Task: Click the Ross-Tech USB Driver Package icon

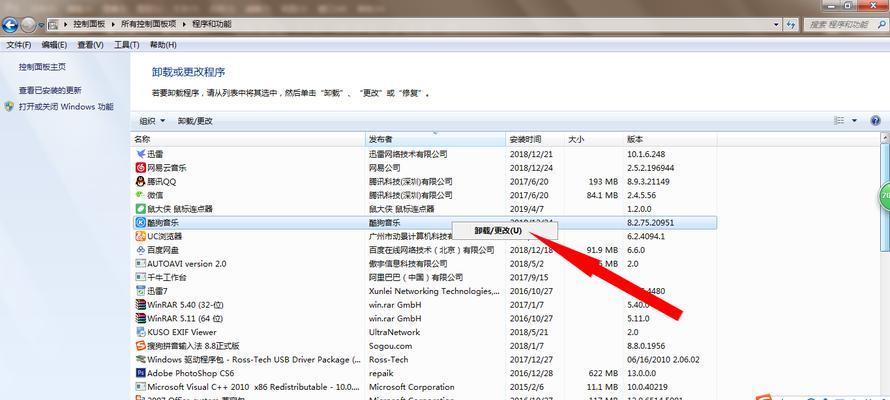Action: (141, 359)
